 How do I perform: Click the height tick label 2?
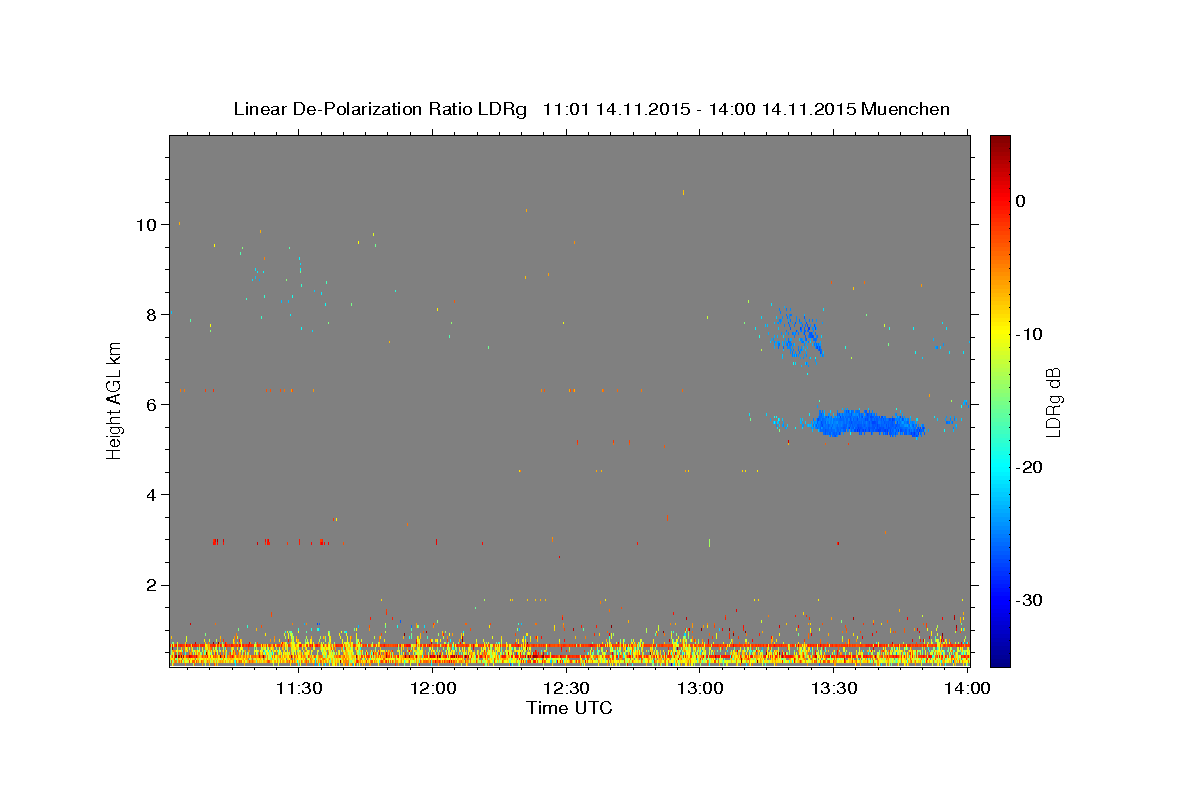pyautogui.click(x=151, y=585)
